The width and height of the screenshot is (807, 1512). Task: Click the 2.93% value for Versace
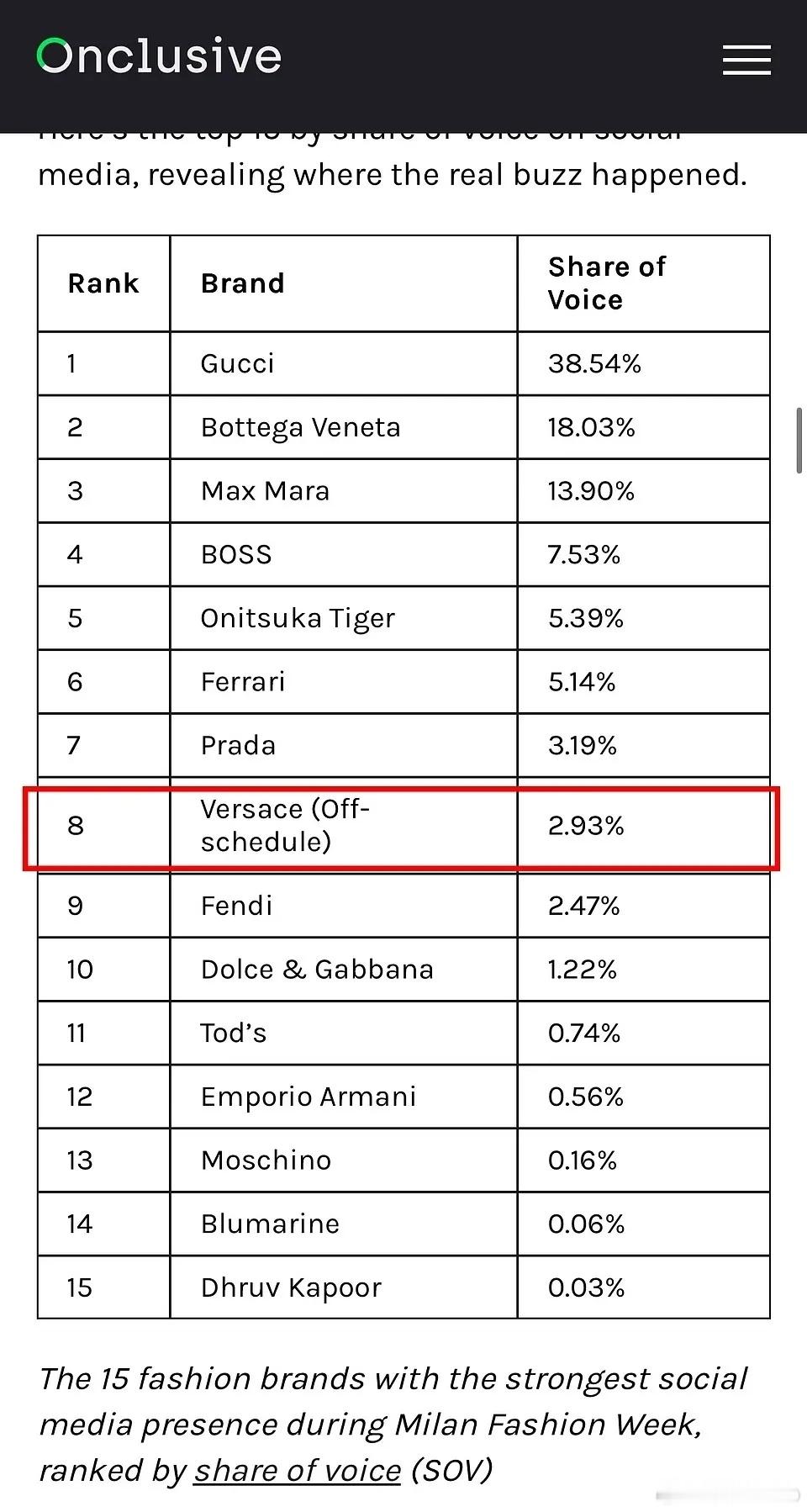tap(586, 826)
